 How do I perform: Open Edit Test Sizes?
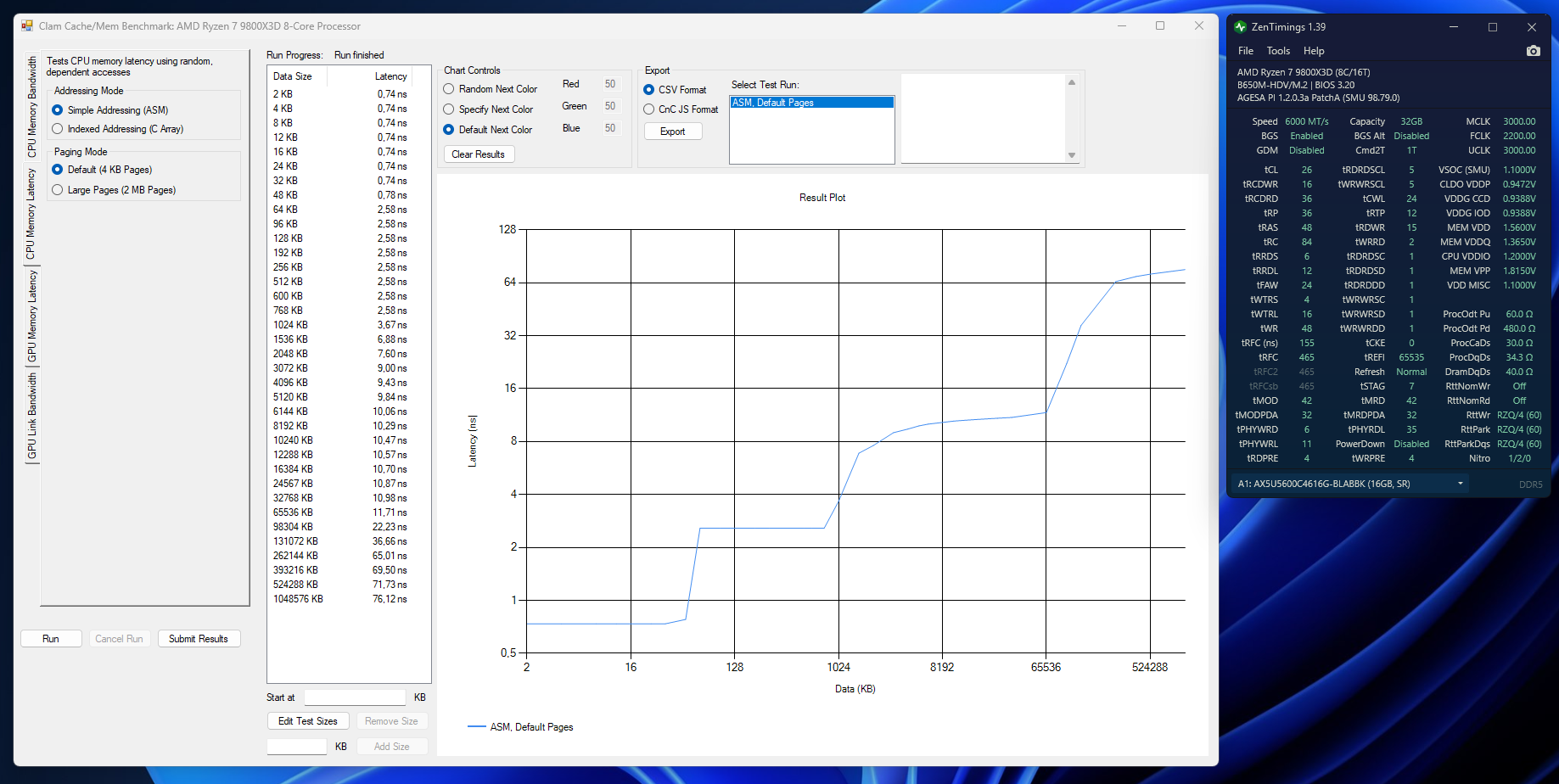point(308,721)
